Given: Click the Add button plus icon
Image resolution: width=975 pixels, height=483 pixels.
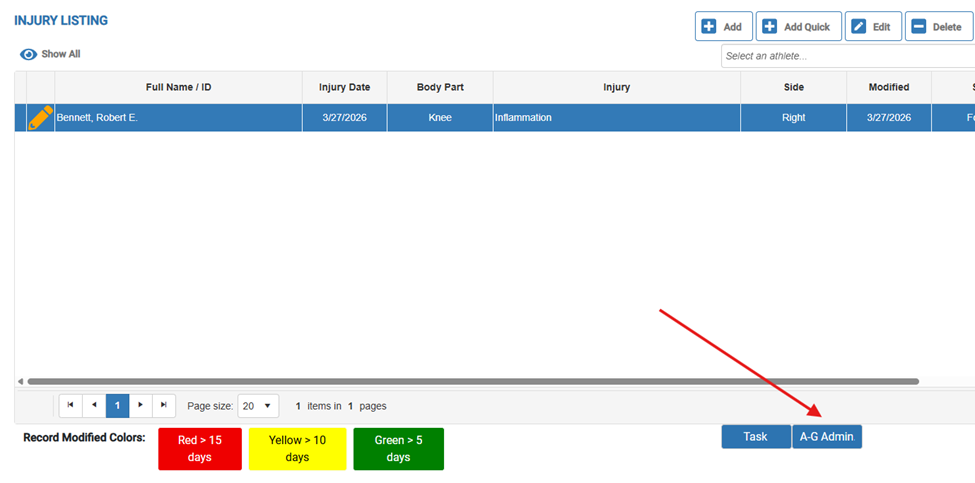Looking at the screenshot, I should click(x=709, y=27).
